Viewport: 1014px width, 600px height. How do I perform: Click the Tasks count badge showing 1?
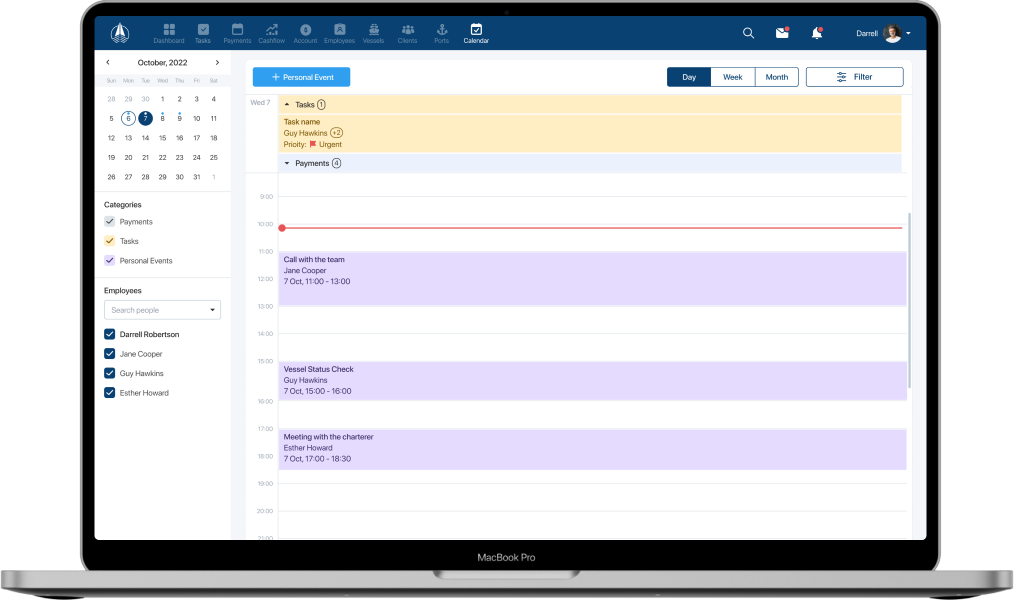point(321,104)
